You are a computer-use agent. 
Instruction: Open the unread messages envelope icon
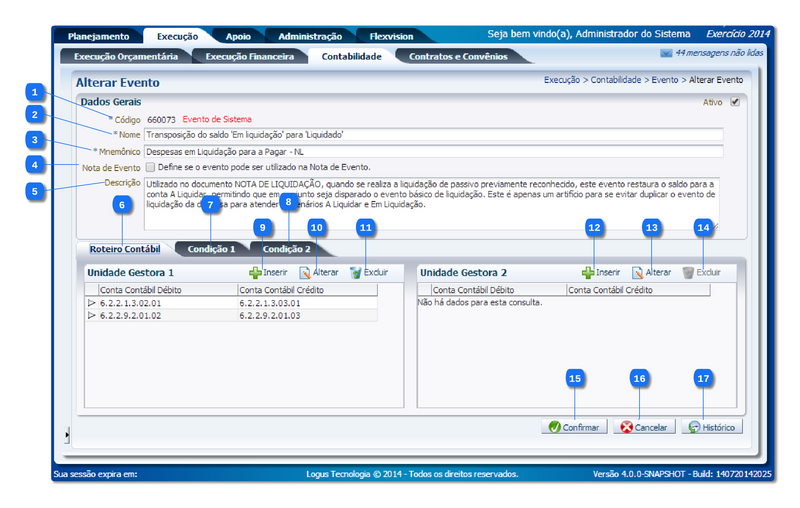click(666, 52)
